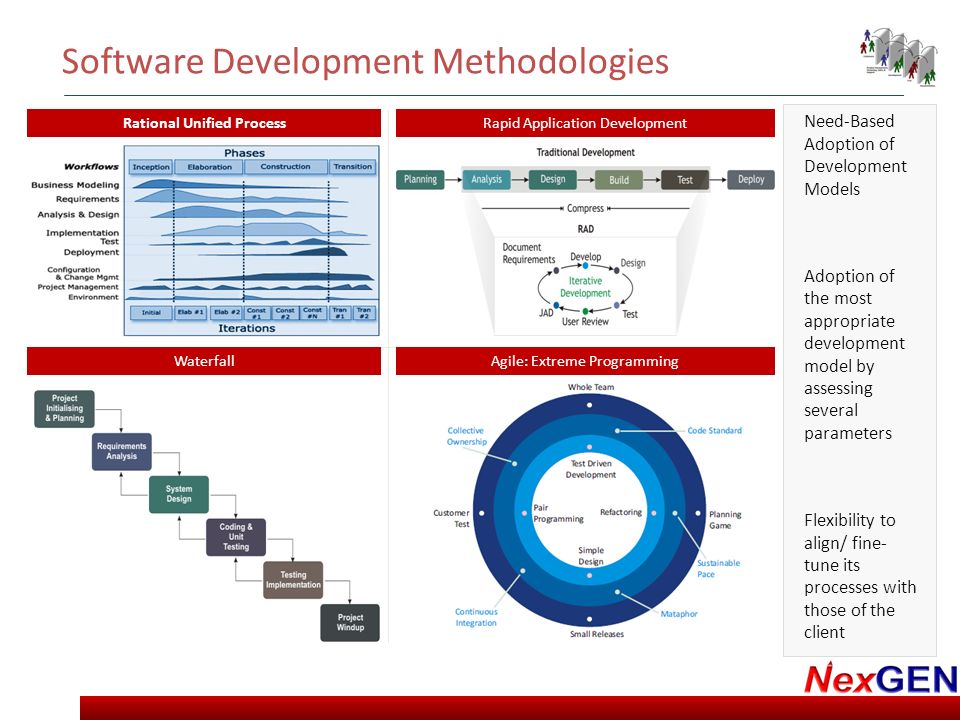Image resolution: width=960 pixels, height=720 pixels.
Task: Click the Need-Based Adoption of Development Models text
Action: (855, 155)
